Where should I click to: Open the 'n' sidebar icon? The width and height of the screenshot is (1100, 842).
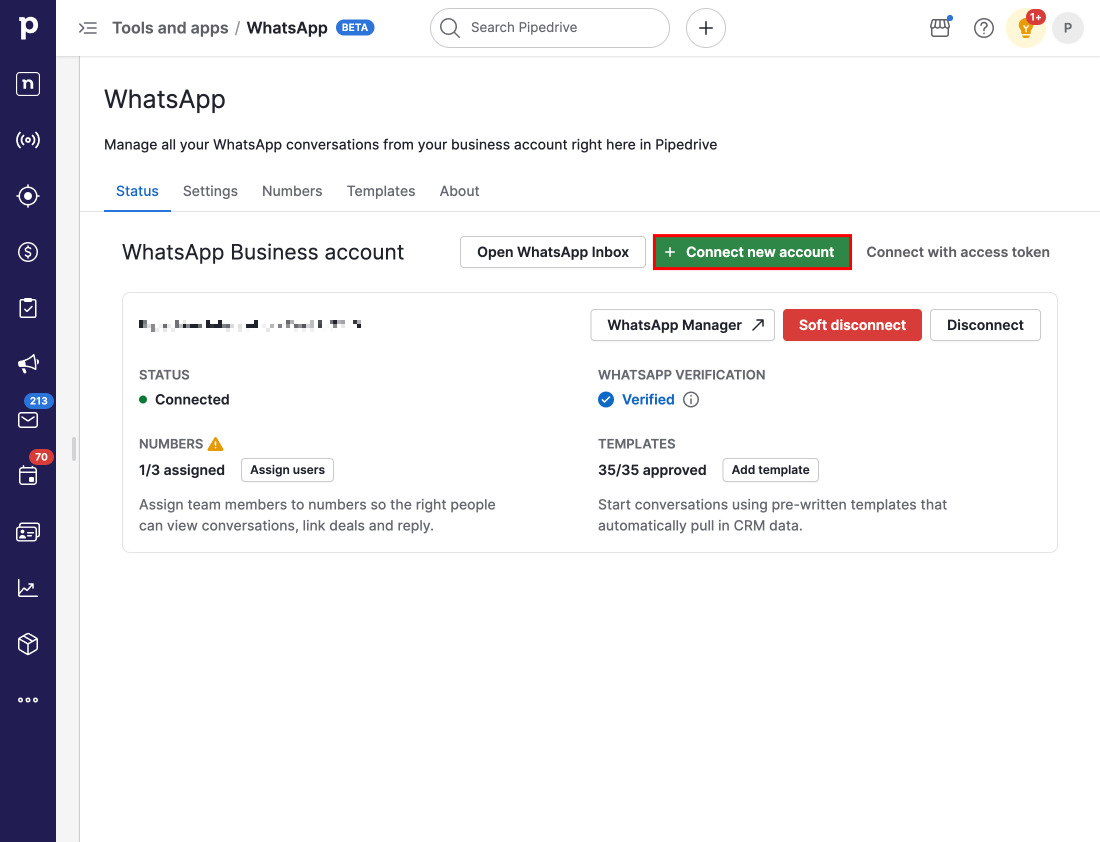(27, 83)
